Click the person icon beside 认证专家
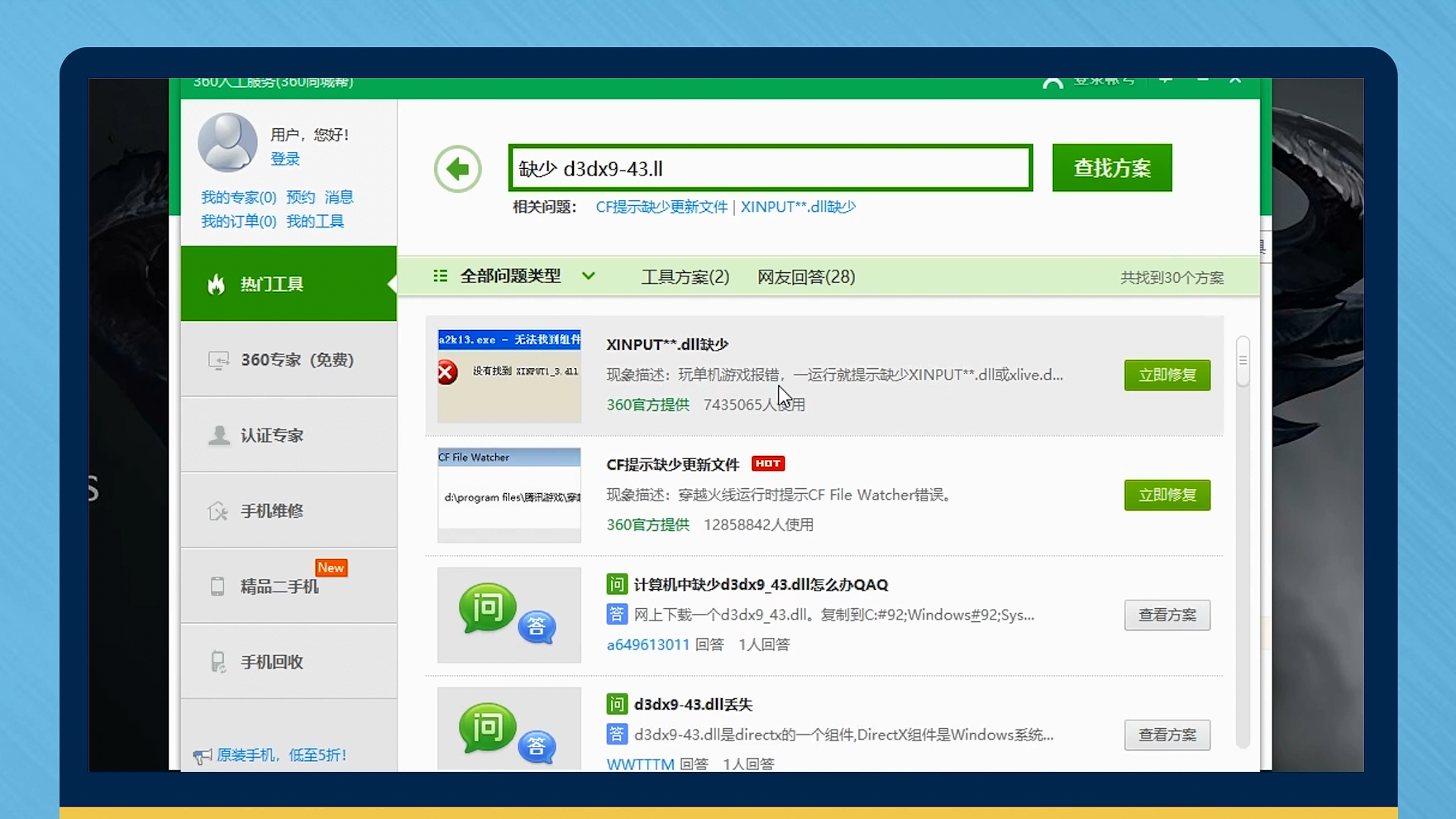This screenshot has height=819, width=1456. coord(218,435)
